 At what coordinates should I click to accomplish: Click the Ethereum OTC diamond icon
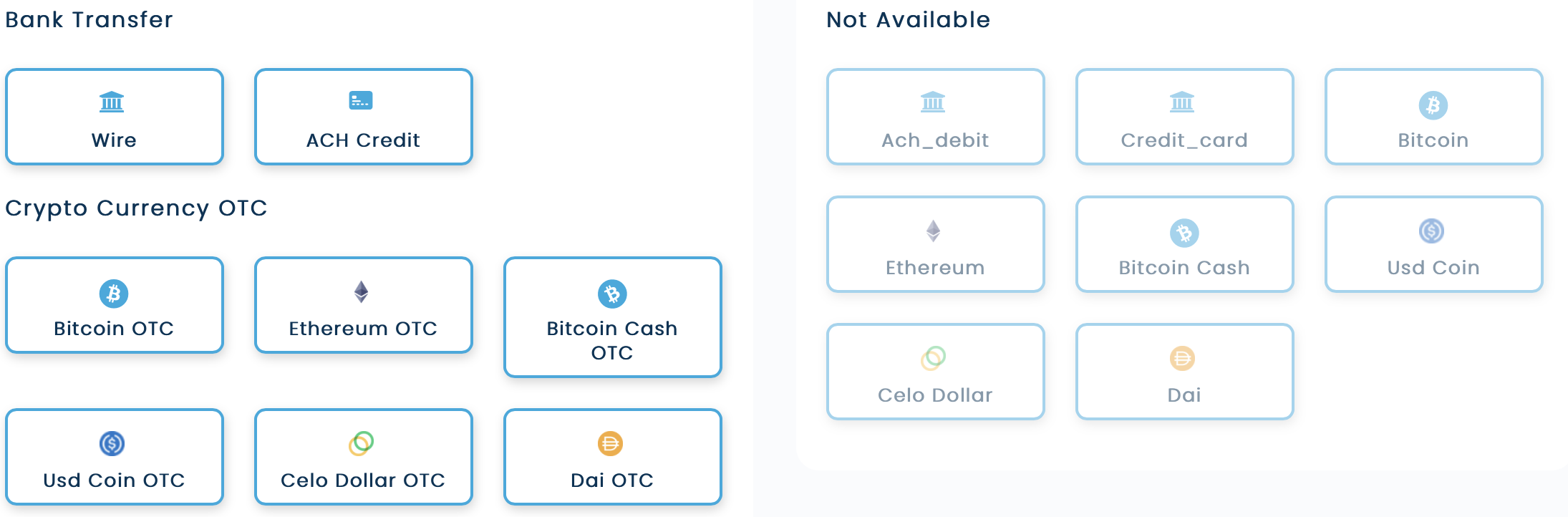point(362,291)
